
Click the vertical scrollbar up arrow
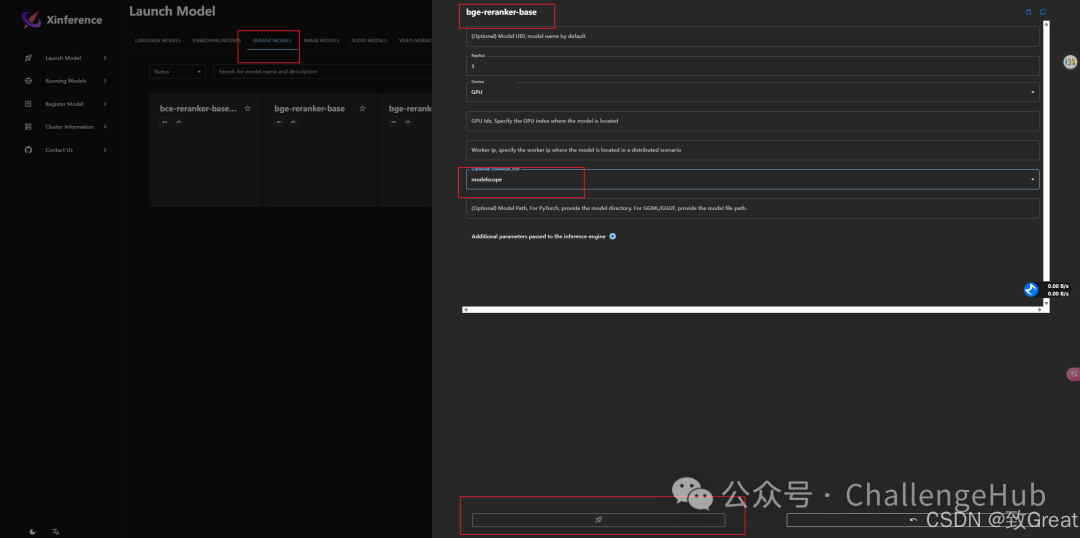pyautogui.click(x=1046, y=25)
